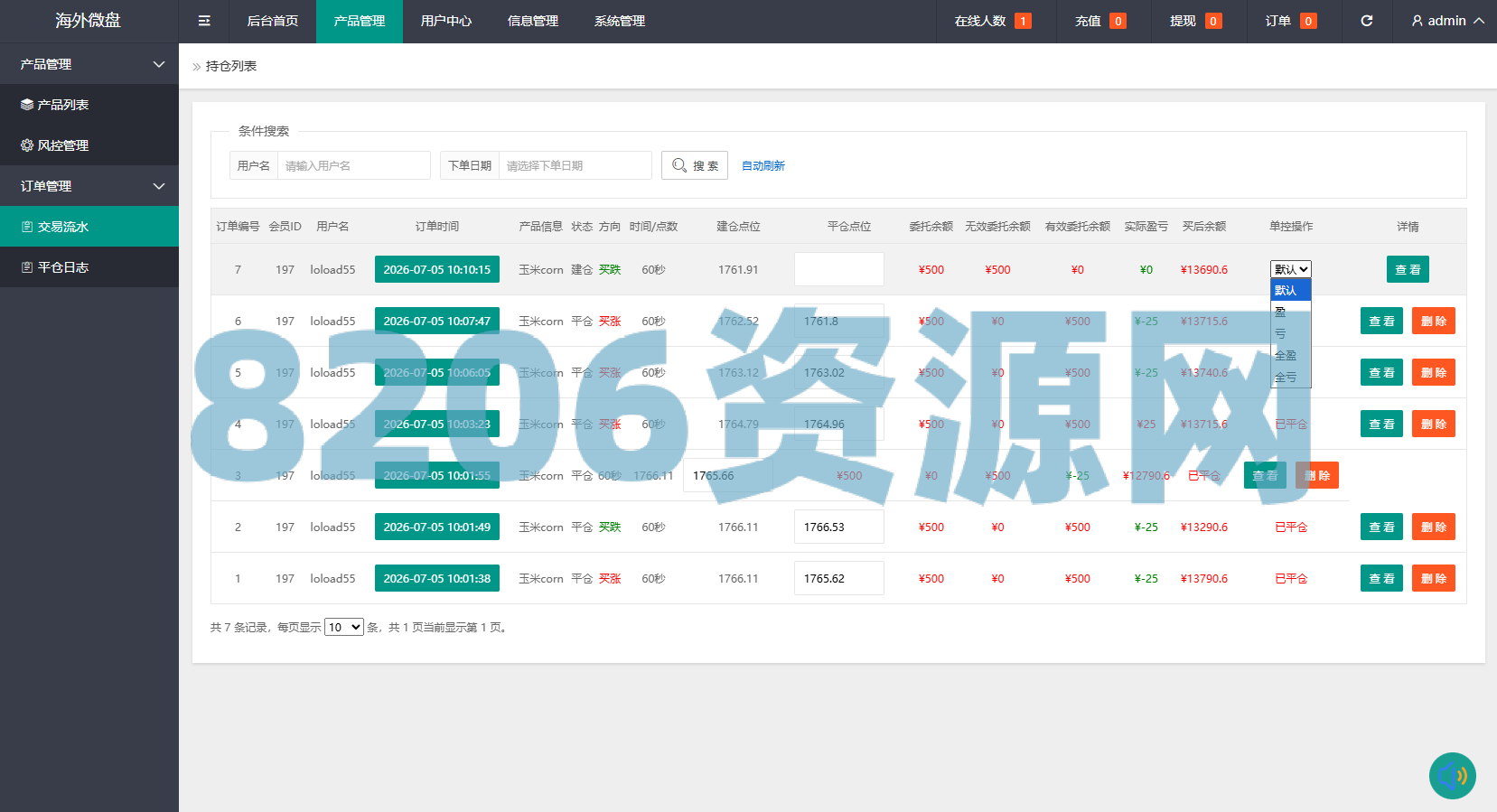
Task: Click 查看 for order 4
Action: [x=1381, y=424]
